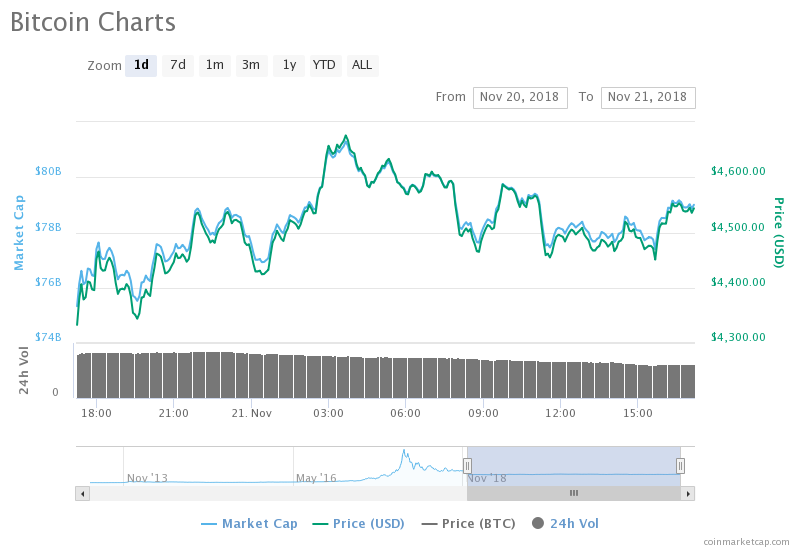Click the 24h Vol axis title
This screenshot has height=550, width=800.
(x=23, y=370)
